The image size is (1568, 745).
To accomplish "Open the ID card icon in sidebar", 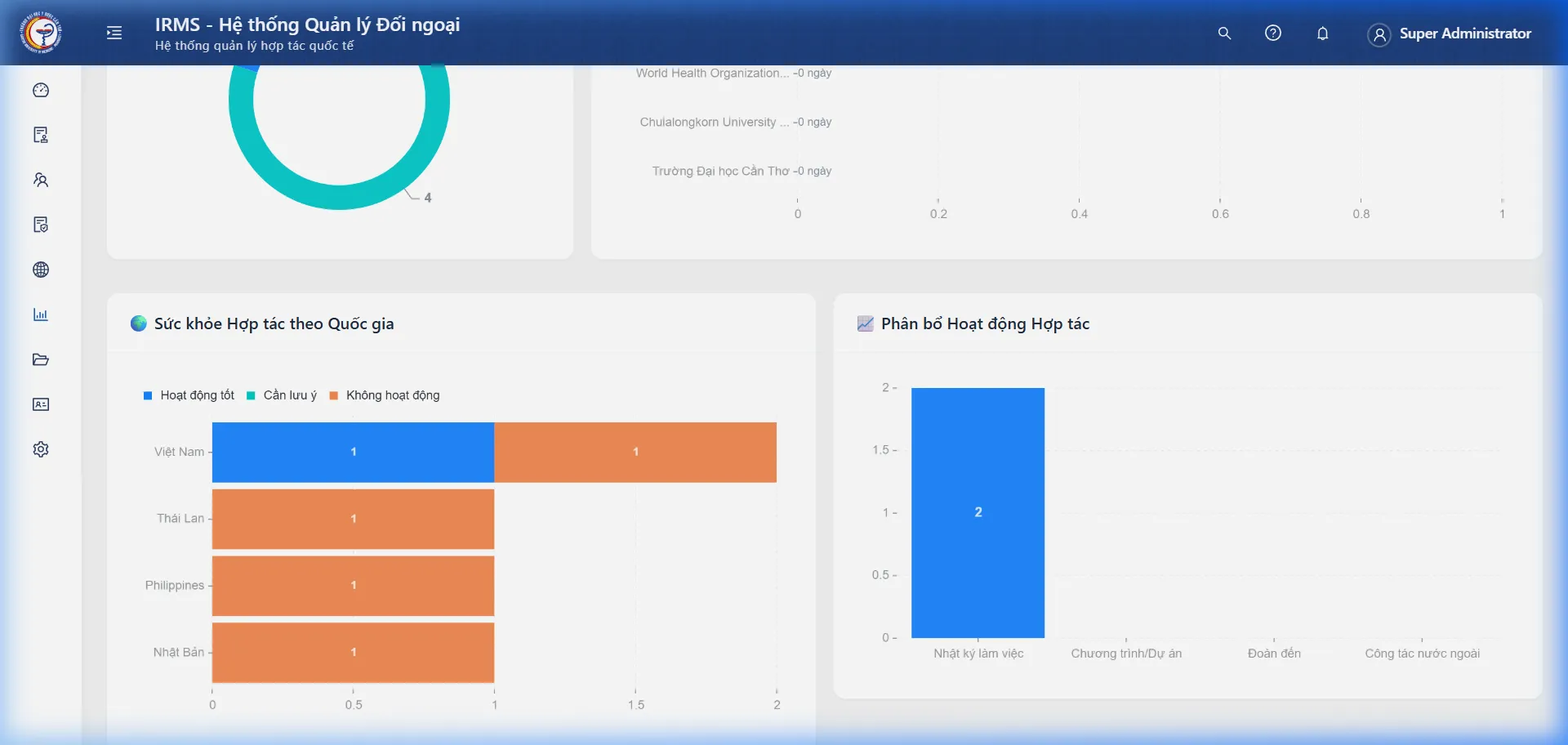I will click(x=41, y=405).
